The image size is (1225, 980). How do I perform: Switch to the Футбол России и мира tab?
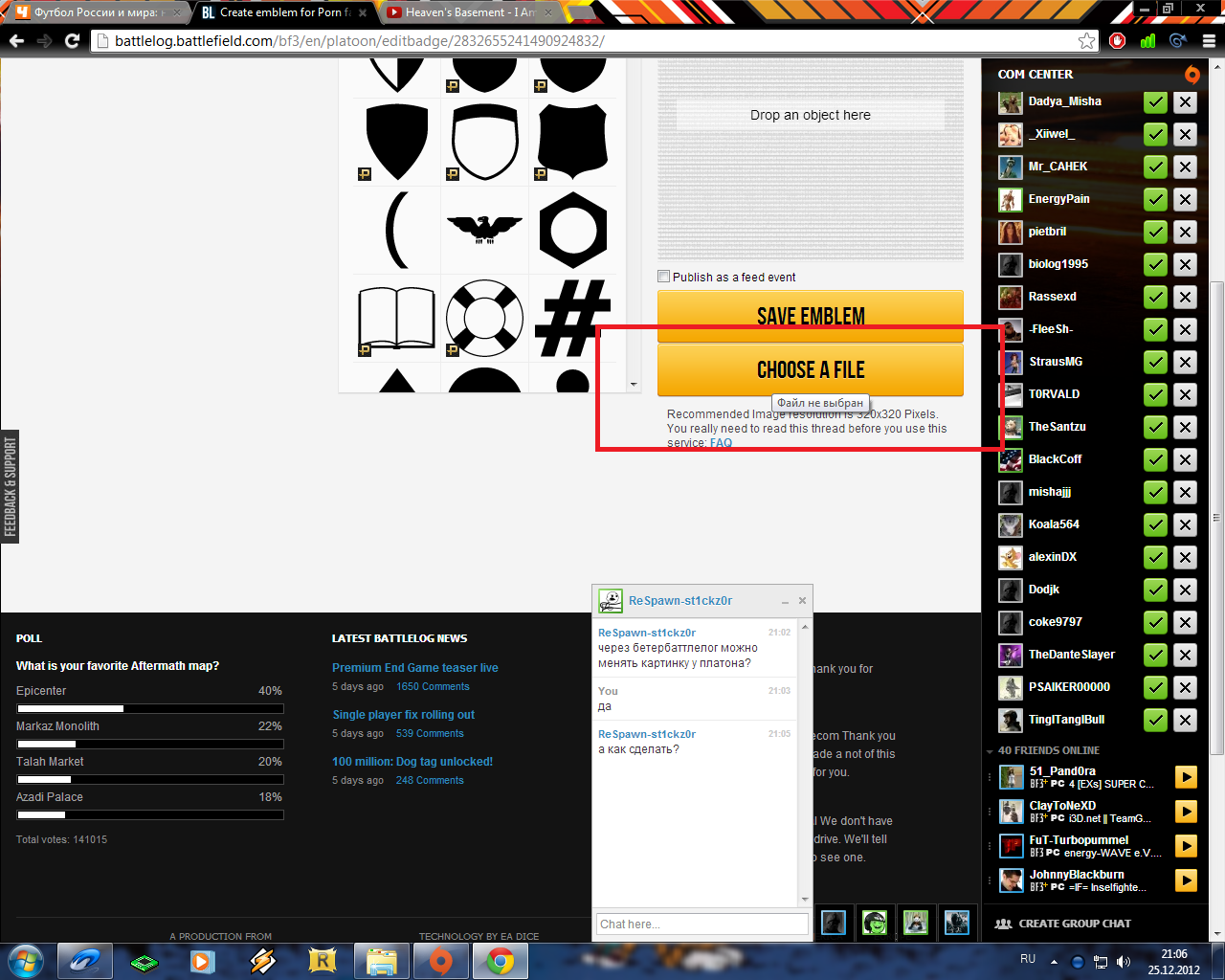point(97,12)
